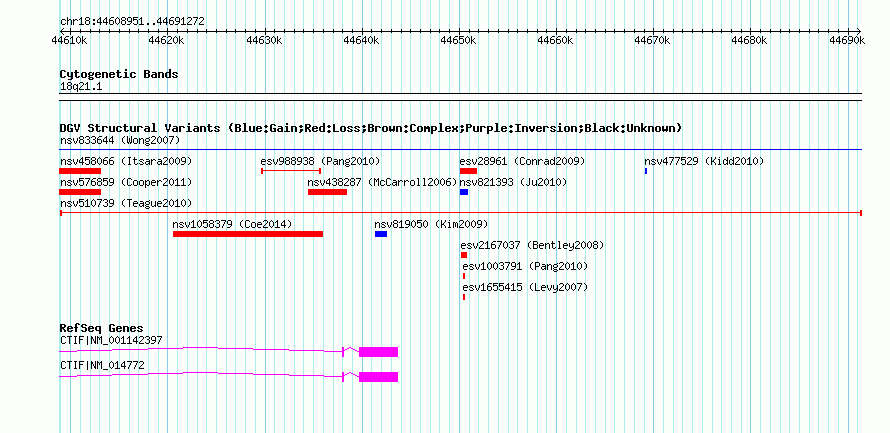Click the CTIF|NM_001142397 gene label

tap(111, 340)
